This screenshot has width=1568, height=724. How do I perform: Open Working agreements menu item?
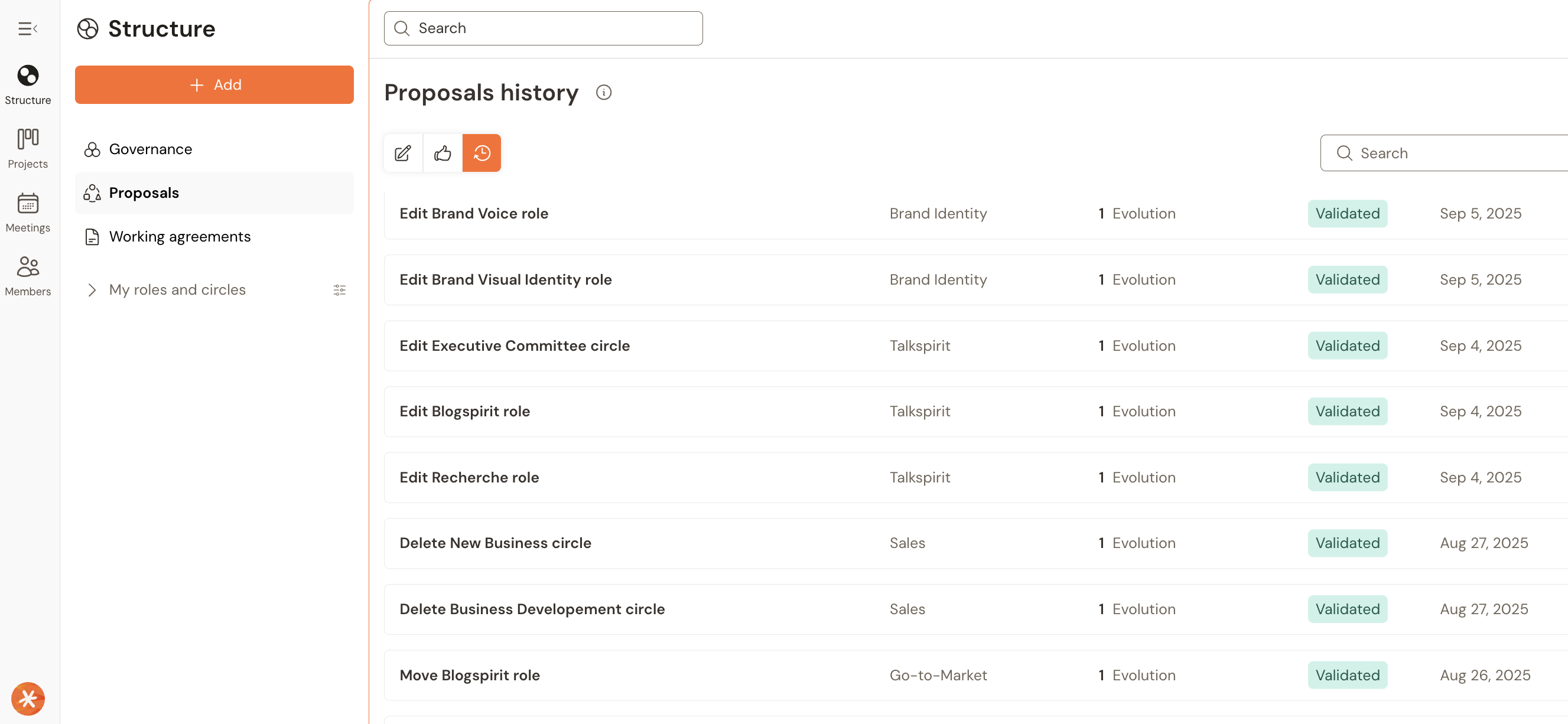coord(214,237)
